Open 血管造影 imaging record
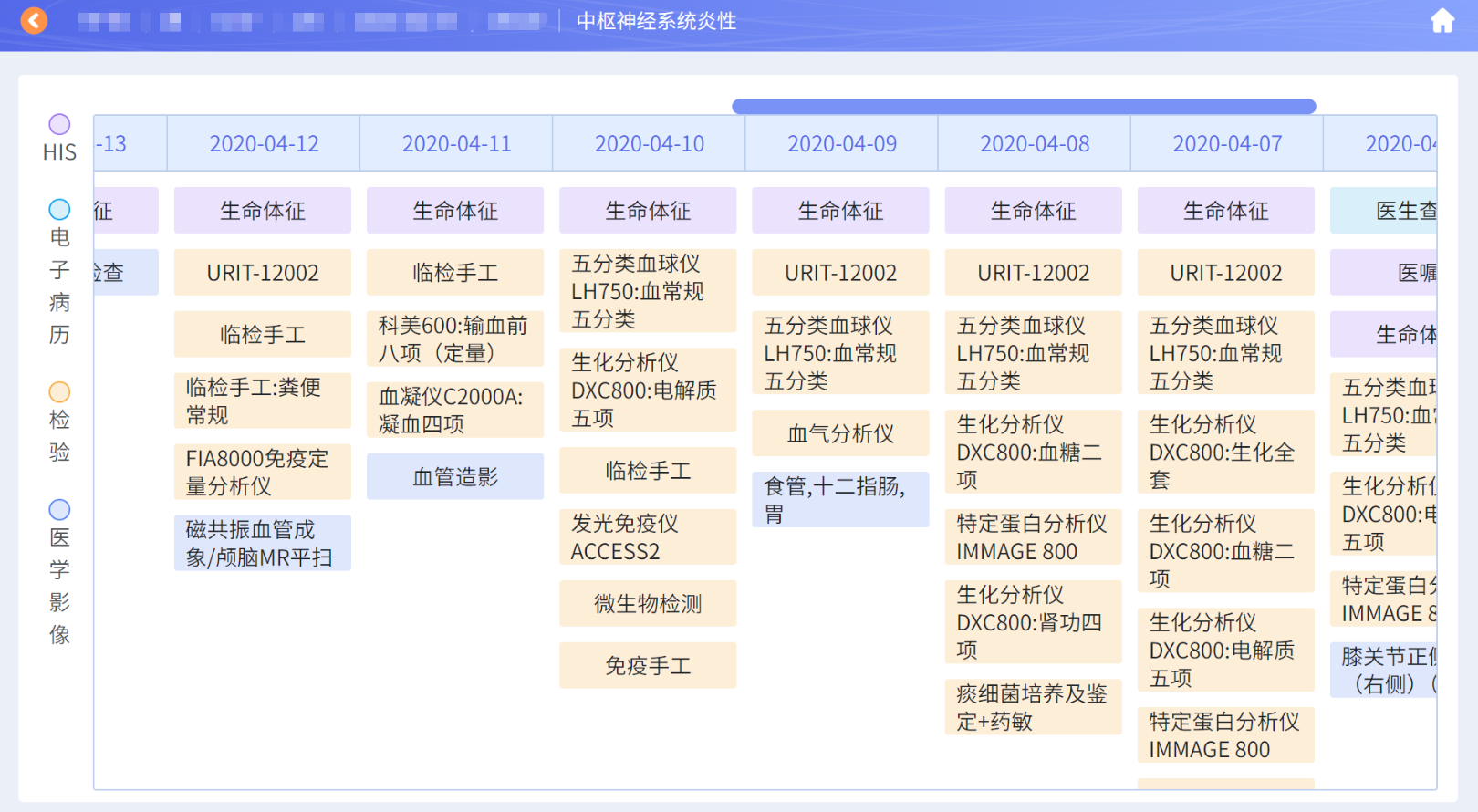This screenshot has width=1478, height=812. [x=455, y=477]
